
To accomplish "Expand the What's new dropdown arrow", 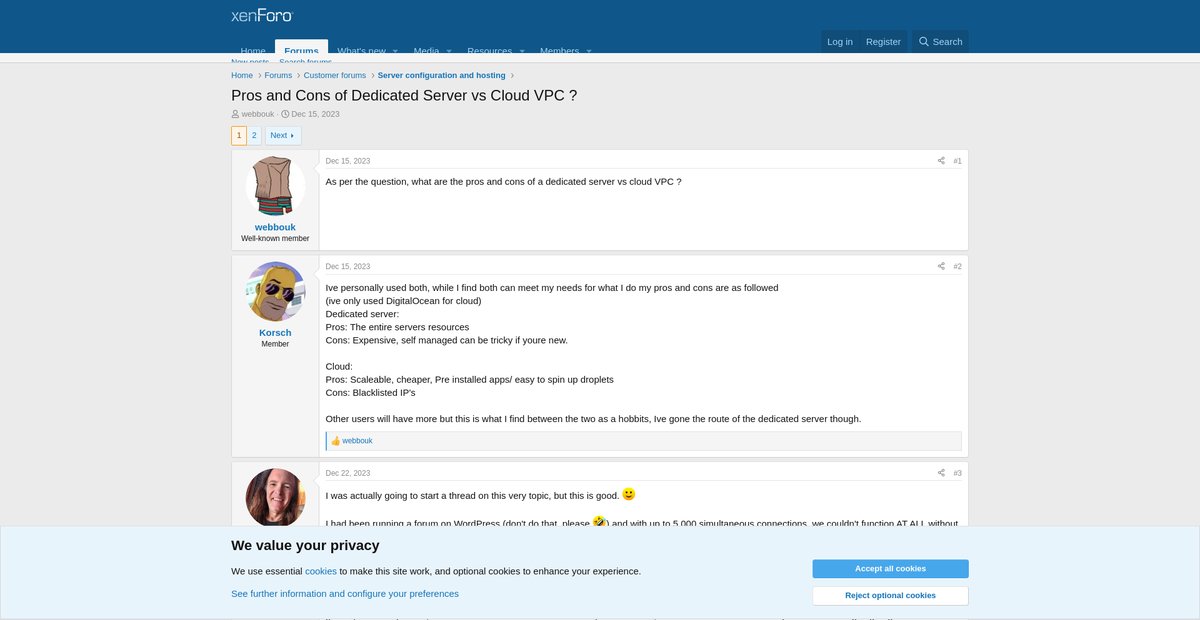I will (395, 51).
